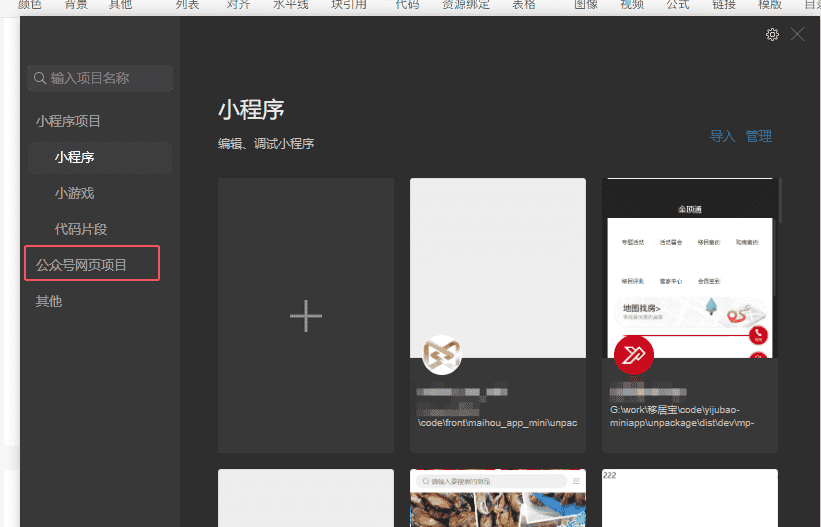The image size is (821, 527).
Task: Click the maihou project logo icon
Action: point(442,355)
